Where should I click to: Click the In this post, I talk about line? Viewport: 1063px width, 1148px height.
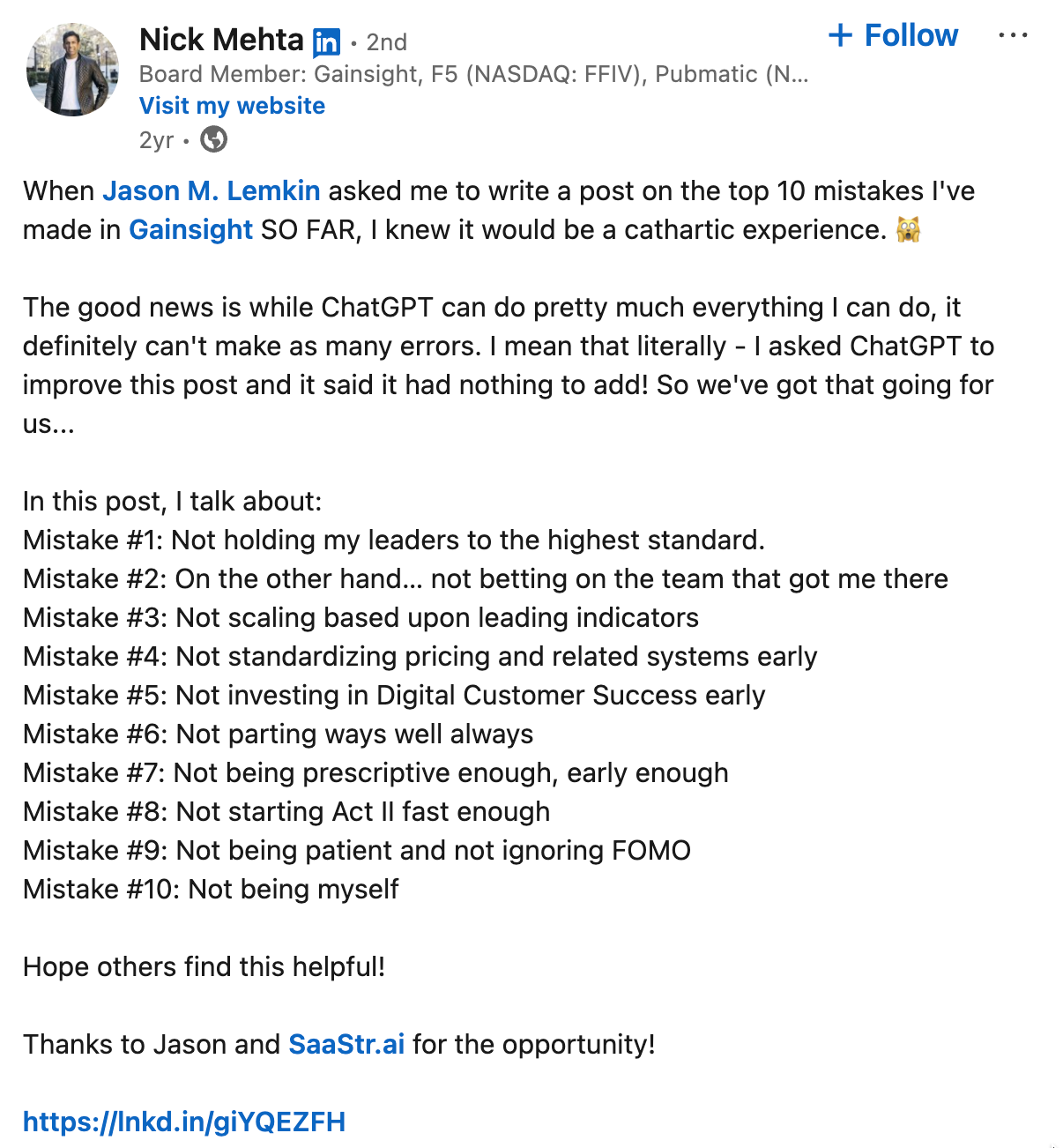click(173, 501)
